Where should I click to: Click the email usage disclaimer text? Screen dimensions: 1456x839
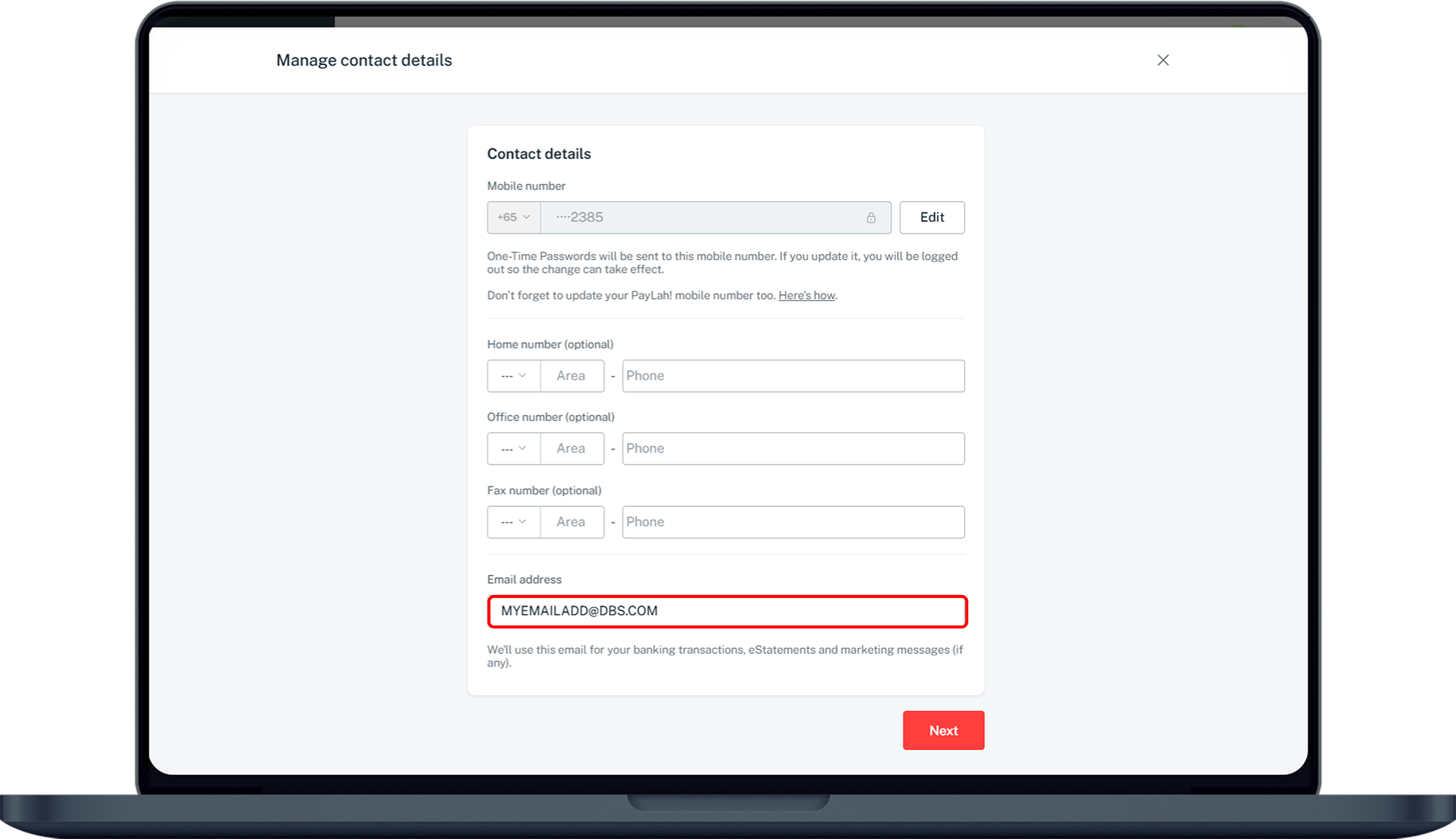724,655
